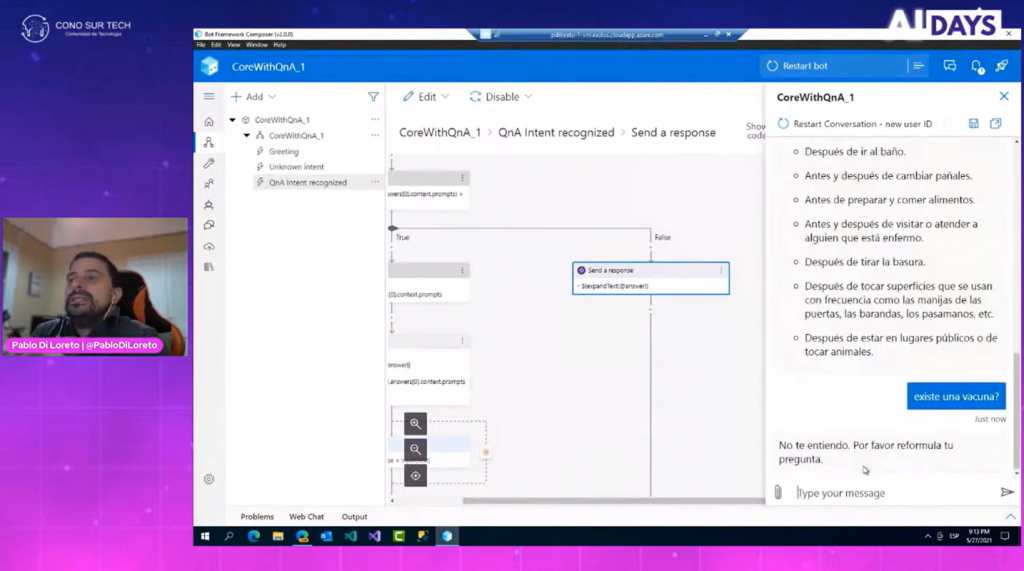
Task: Switch to the Output tab
Action: [x=355, y=516]
